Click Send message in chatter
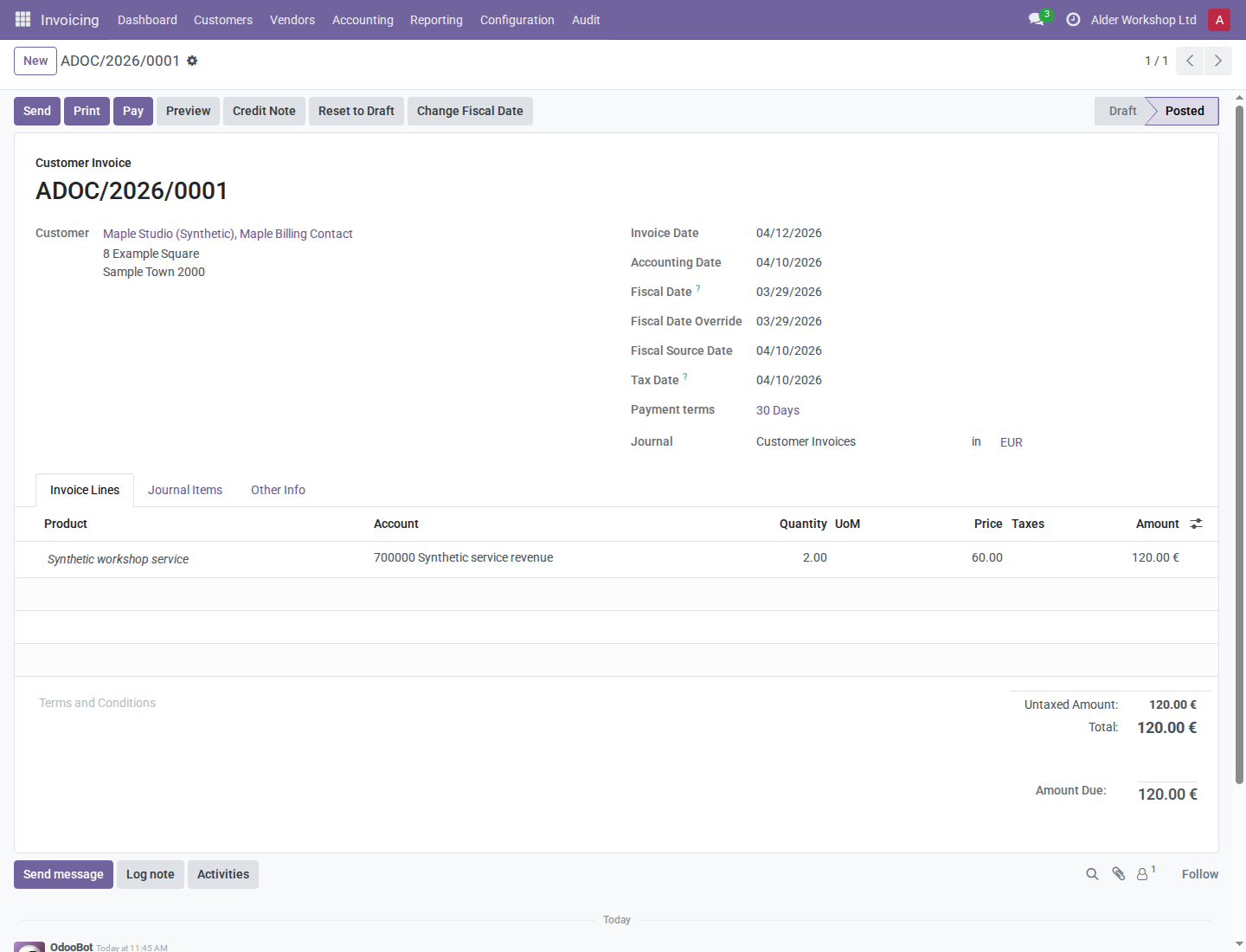 pos(63,874)
